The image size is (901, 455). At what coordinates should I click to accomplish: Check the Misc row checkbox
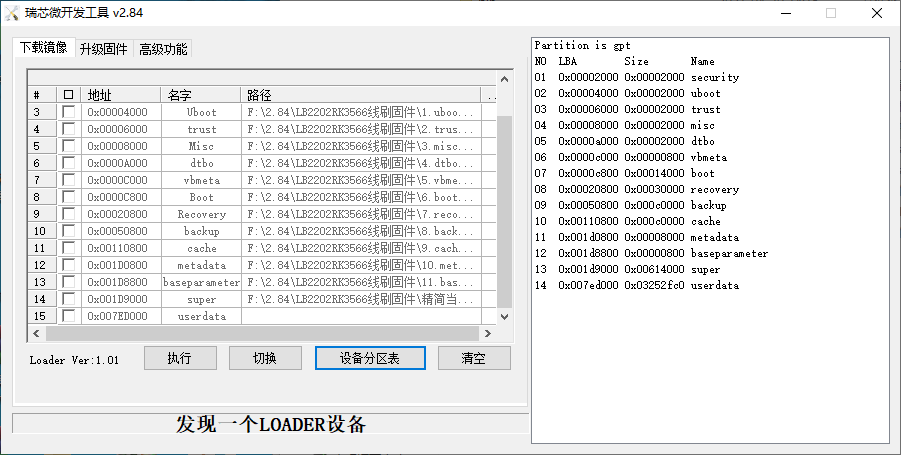click(x=68, y=146)
